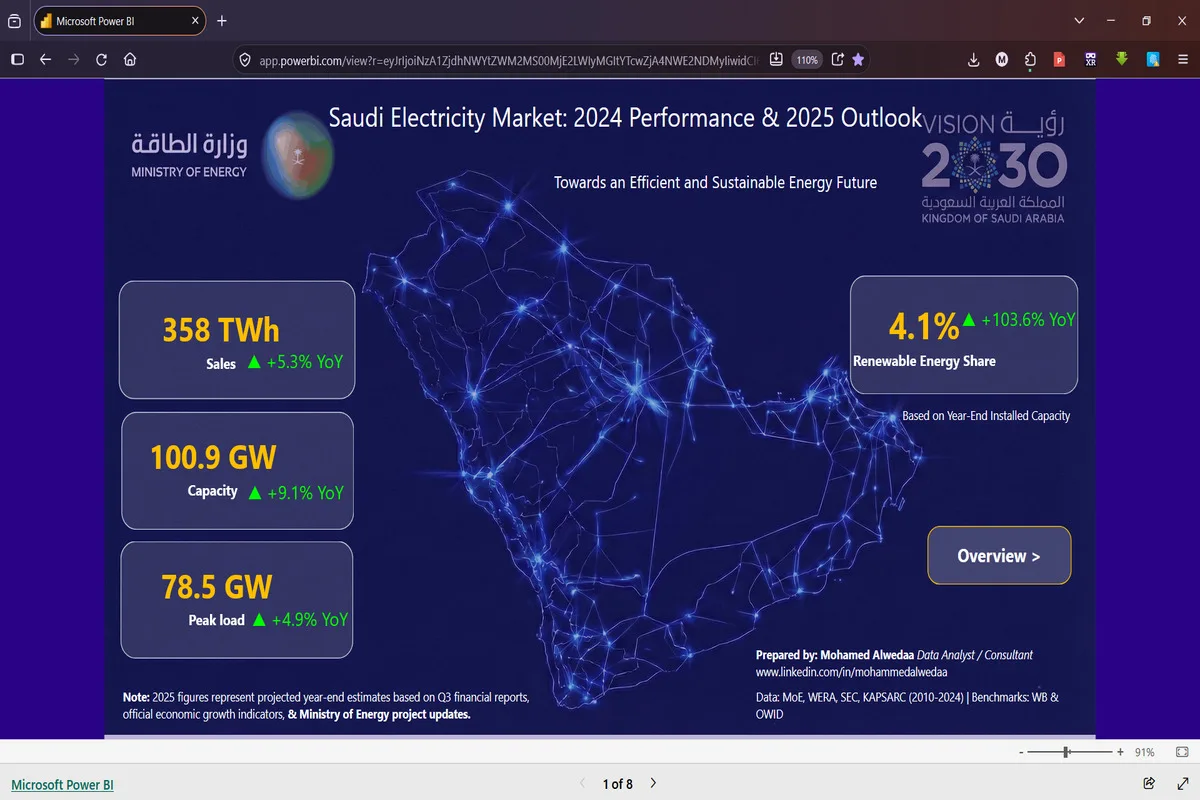Reset the 110% browser zoom badge
Image resolution: width=1200 pixels, height=800 pixels.
(807, 60)
